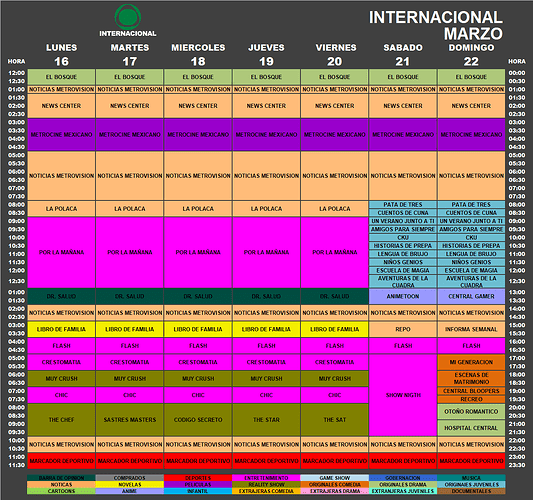Select DR. SALUD cell on Monday

pos(61,296)
